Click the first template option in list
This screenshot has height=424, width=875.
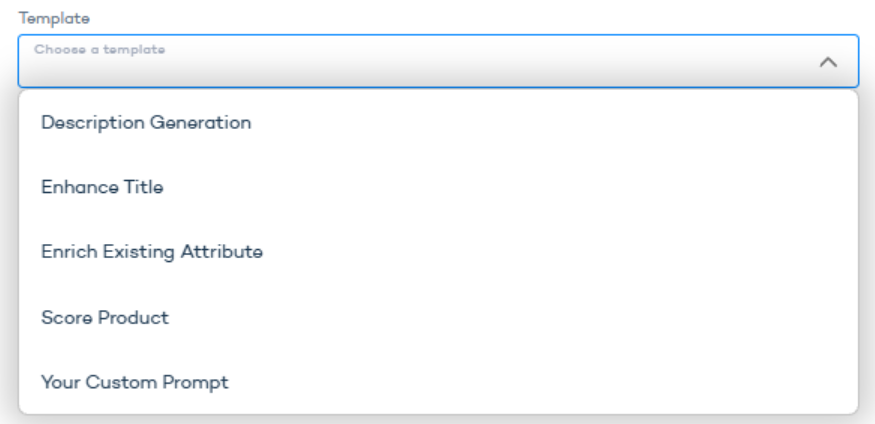146,123
